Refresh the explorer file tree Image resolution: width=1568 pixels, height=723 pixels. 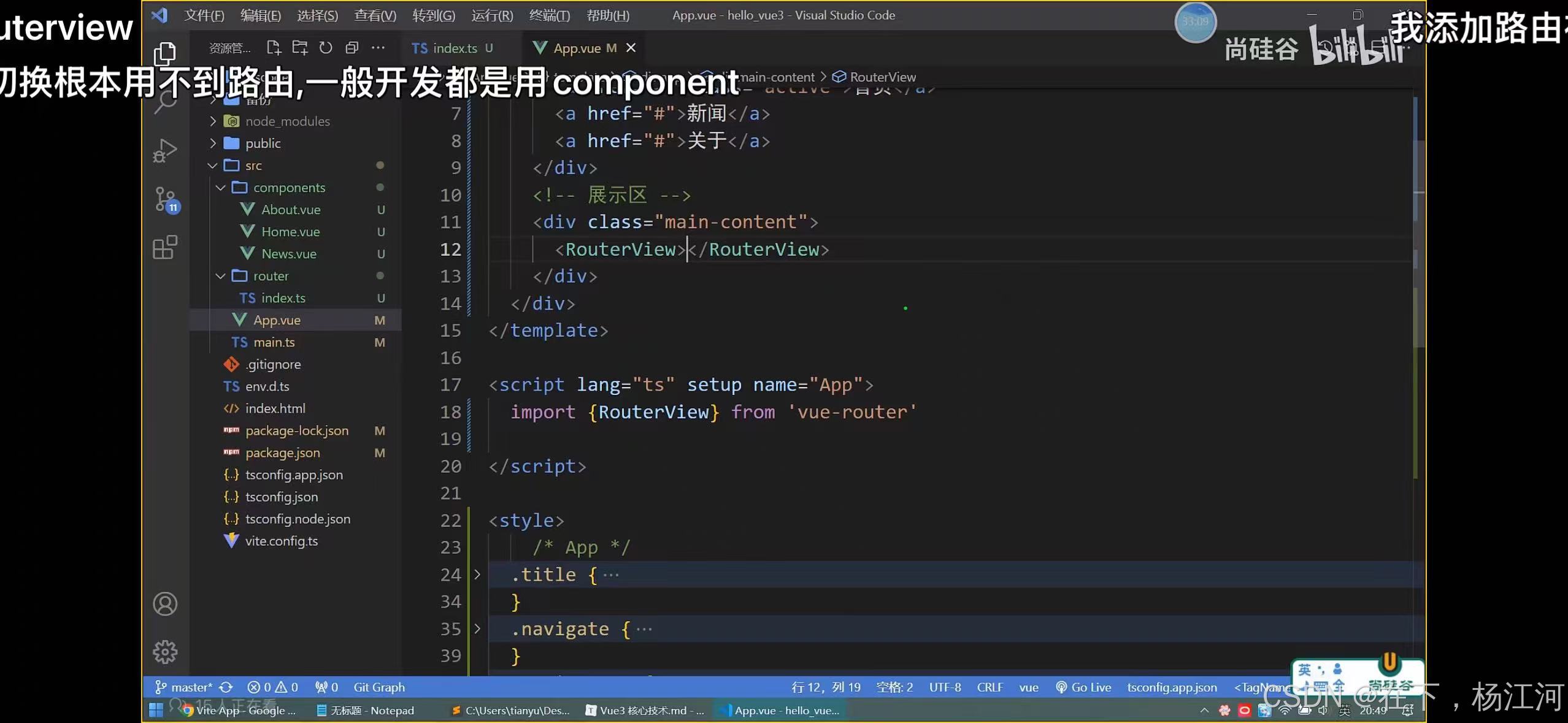tap(326, 48)
